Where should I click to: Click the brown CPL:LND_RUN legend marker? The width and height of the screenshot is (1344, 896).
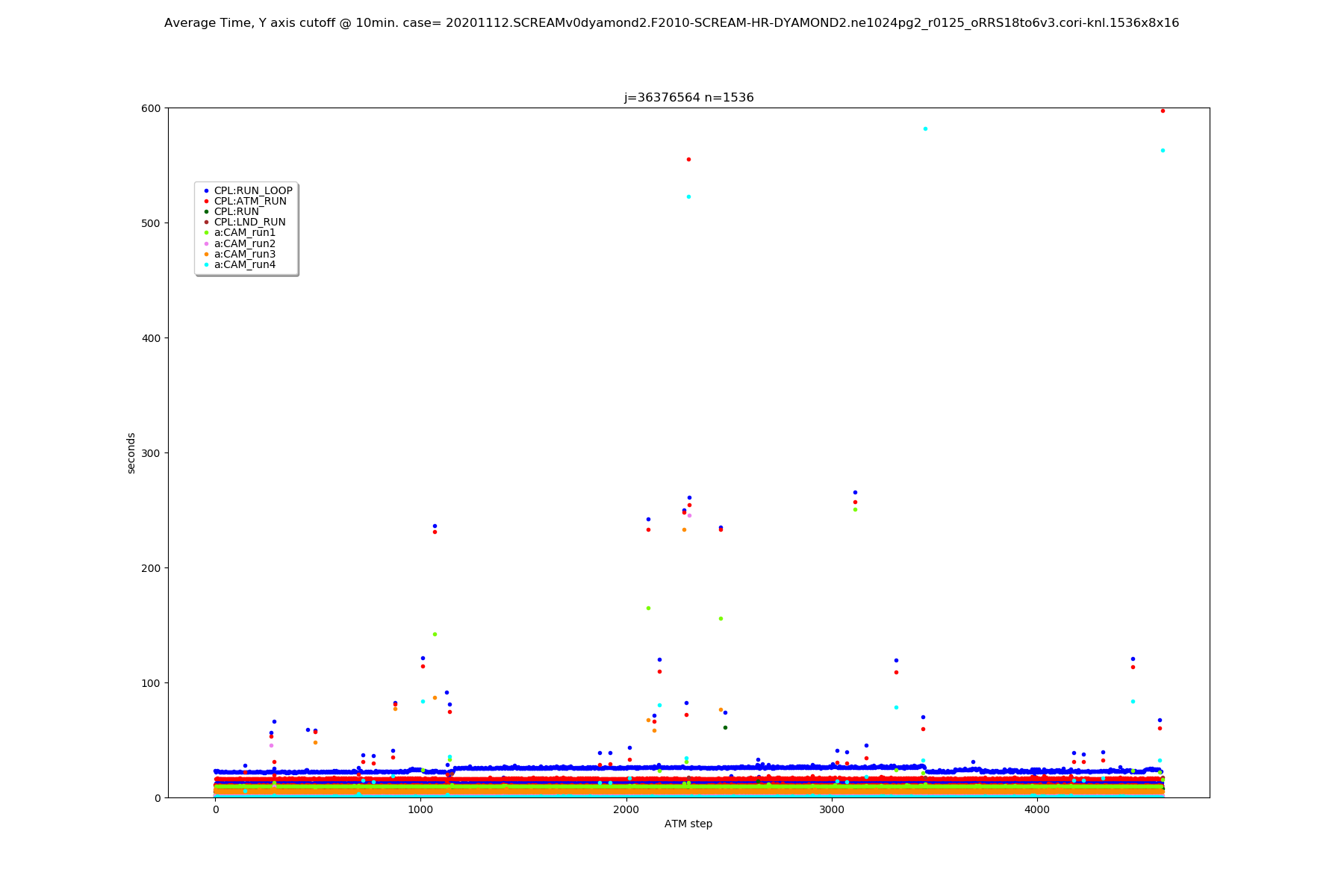coord(206,223)
